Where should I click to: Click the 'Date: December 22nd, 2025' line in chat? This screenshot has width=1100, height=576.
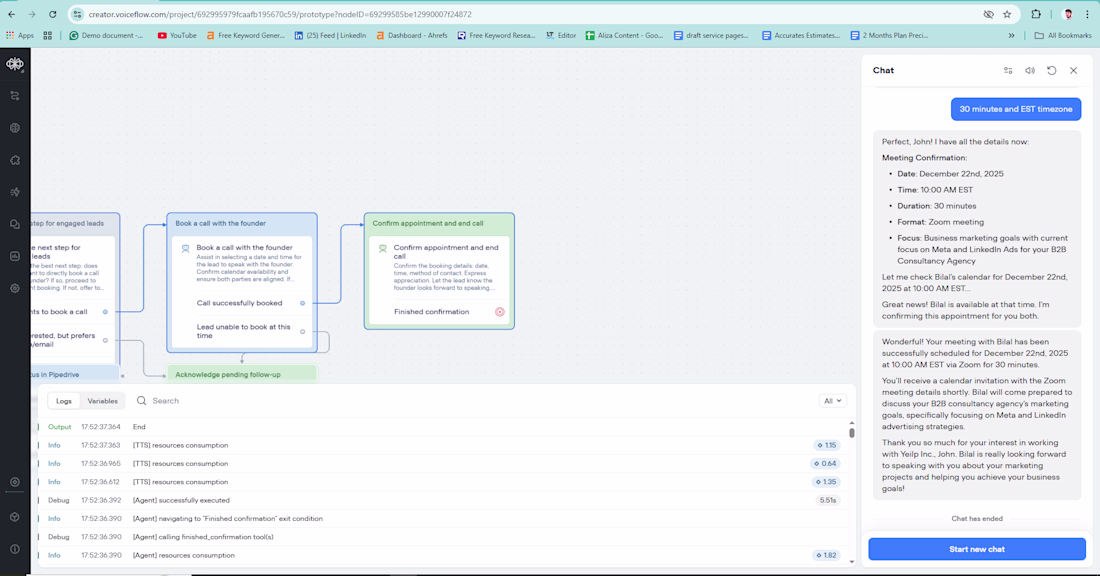pos(950,174)
